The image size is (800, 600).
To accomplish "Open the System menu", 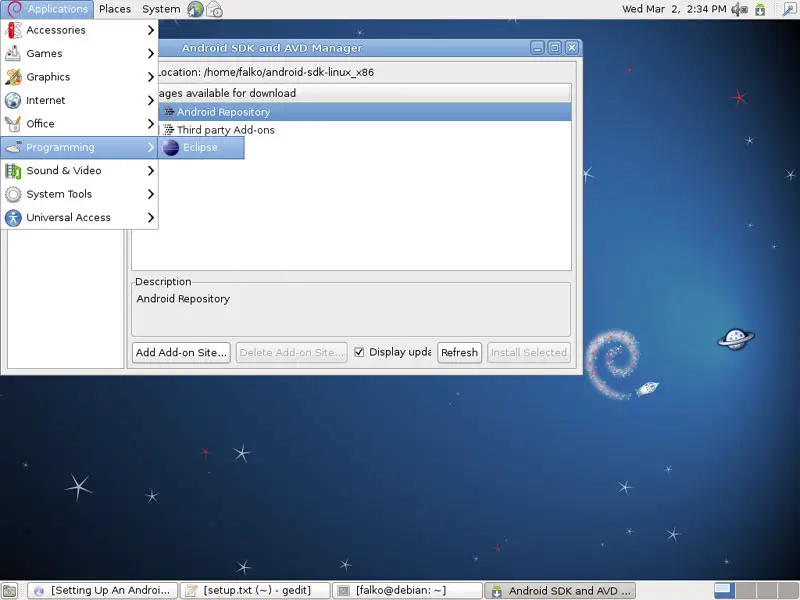I will coord(161,9).
